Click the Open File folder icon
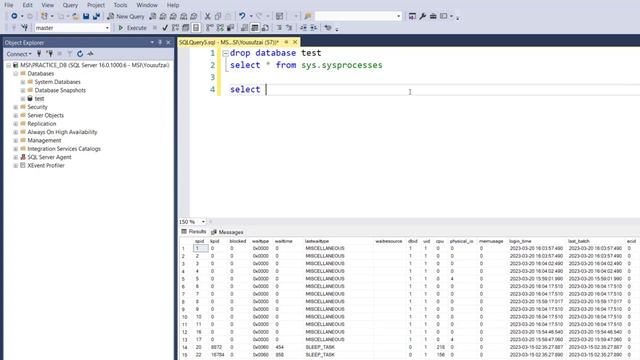640x360 pixels. 76,16
